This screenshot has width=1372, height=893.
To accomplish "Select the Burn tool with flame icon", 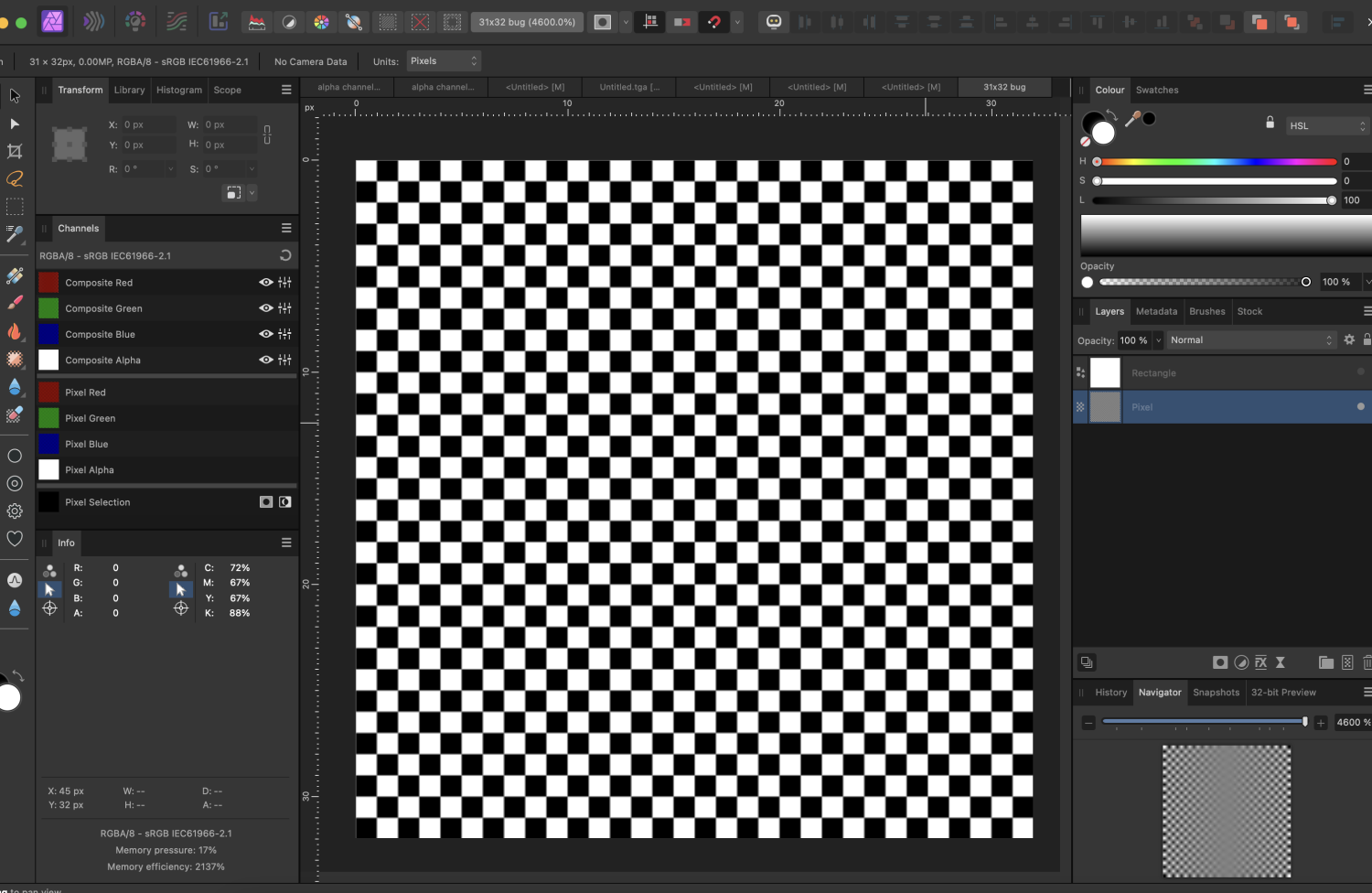I will (15, 332).
